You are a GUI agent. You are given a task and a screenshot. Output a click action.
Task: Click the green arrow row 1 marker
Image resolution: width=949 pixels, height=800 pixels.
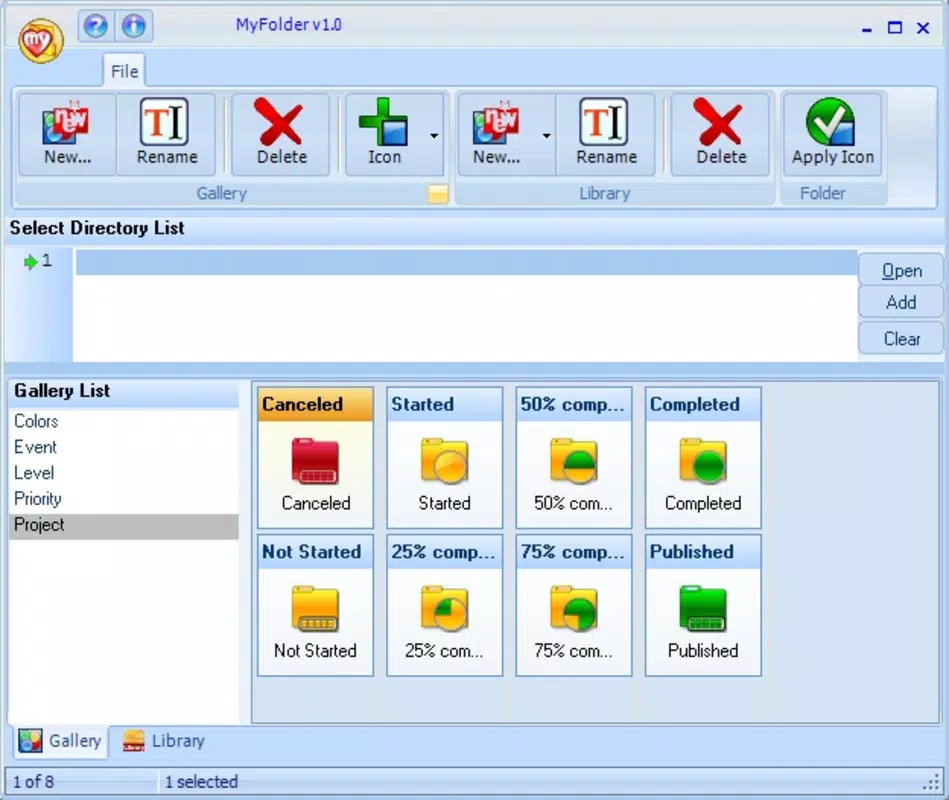(x=30, y=262)
